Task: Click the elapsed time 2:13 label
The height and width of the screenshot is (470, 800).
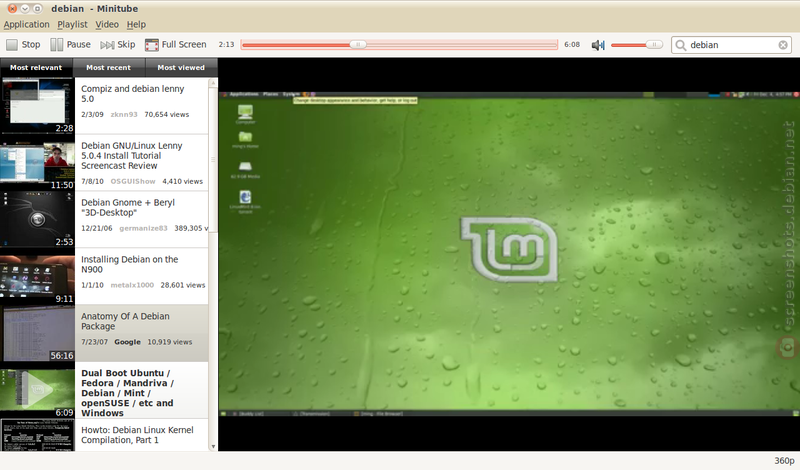Action: [x=226, y=45]
